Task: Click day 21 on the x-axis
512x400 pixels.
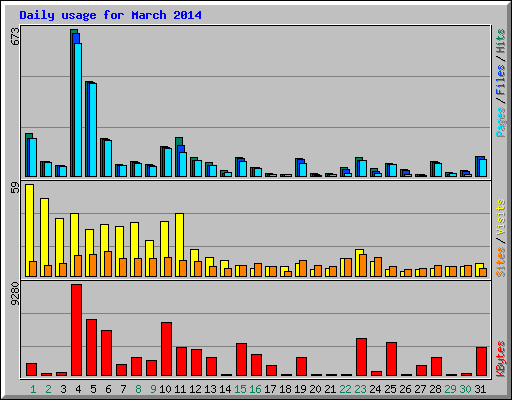Action: coord(330,389)
